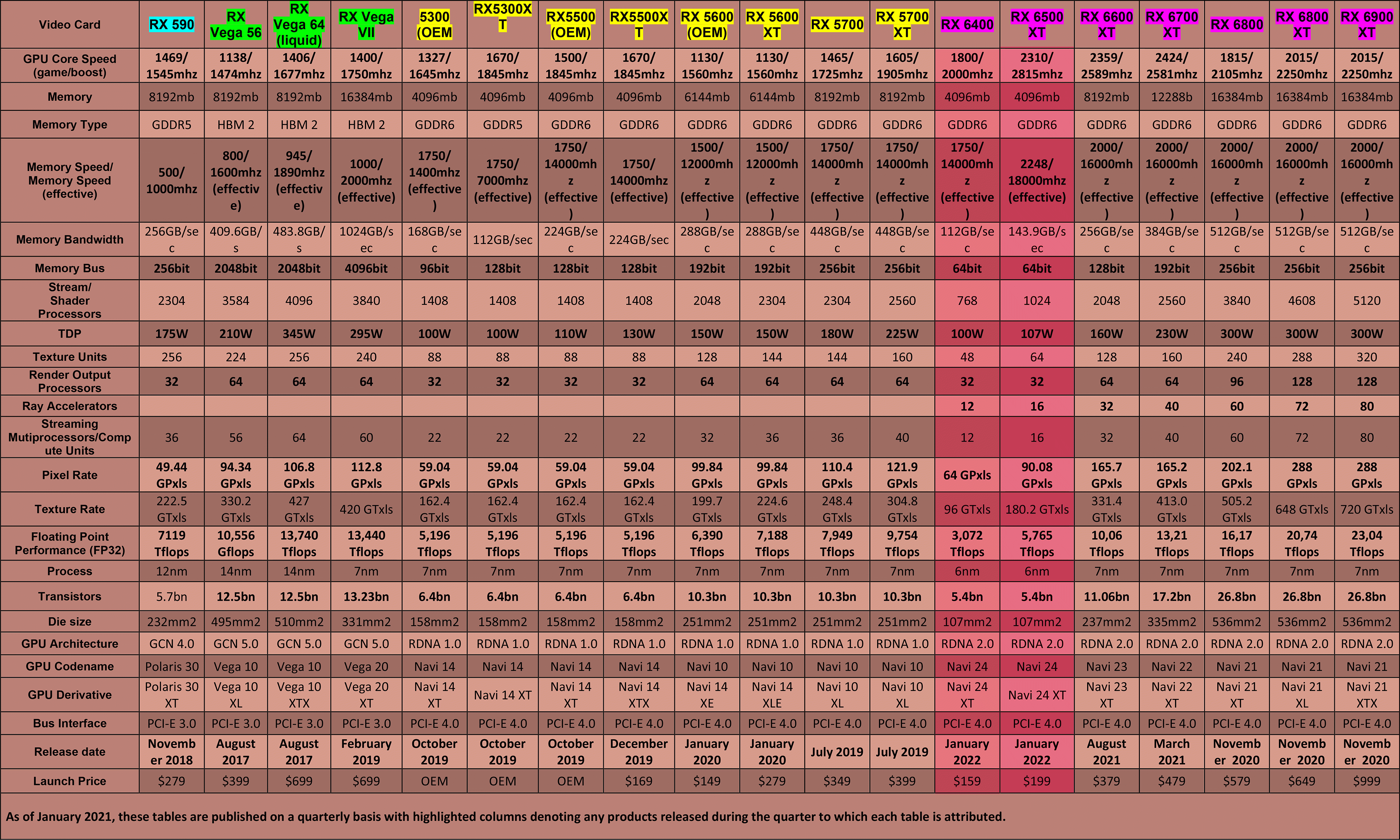
Task: Select the Stream/Shader Processors label
Action: pos(70,301)
